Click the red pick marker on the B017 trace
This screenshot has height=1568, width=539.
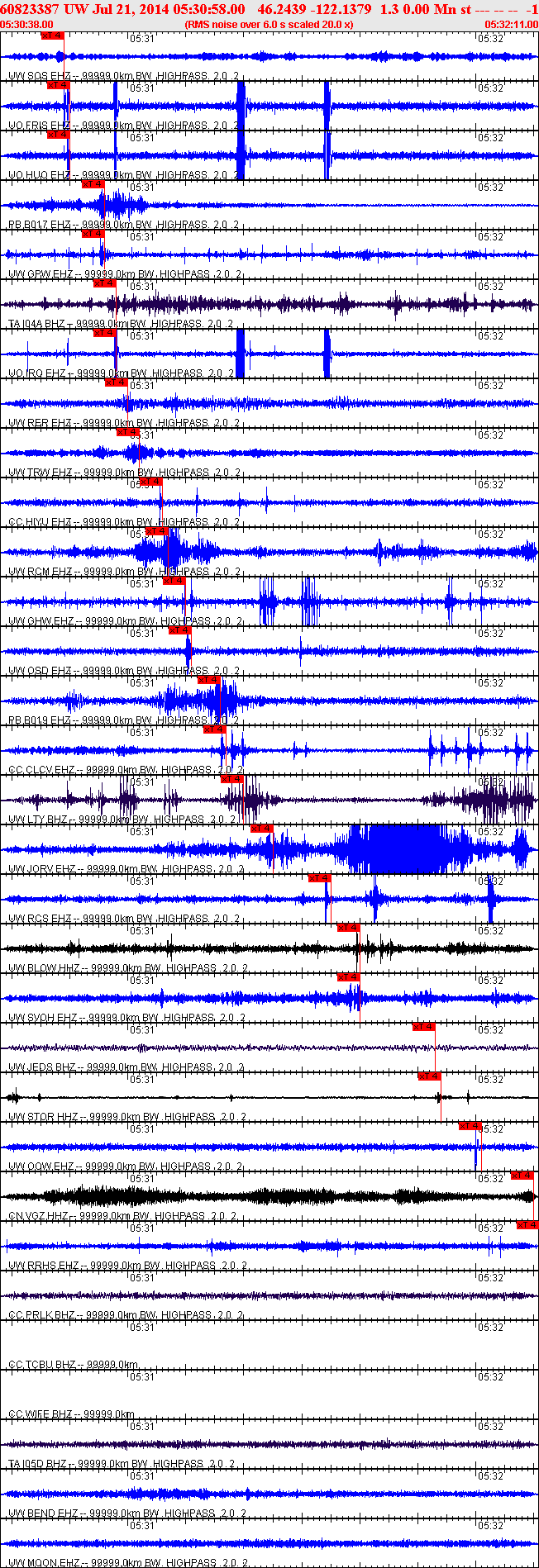pos(93,184)
